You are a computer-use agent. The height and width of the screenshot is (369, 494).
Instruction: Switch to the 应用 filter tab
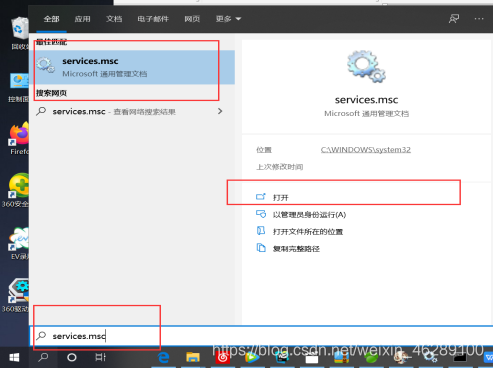82,19
